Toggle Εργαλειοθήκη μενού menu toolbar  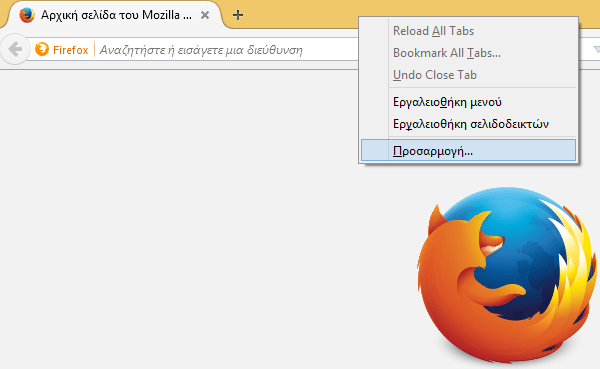point(468,102)
